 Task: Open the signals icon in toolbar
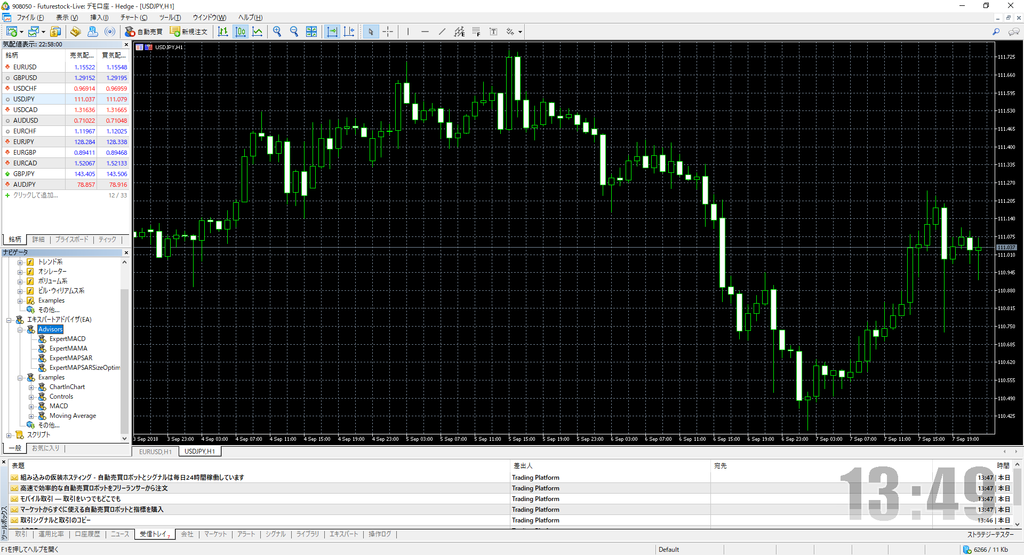110,31
